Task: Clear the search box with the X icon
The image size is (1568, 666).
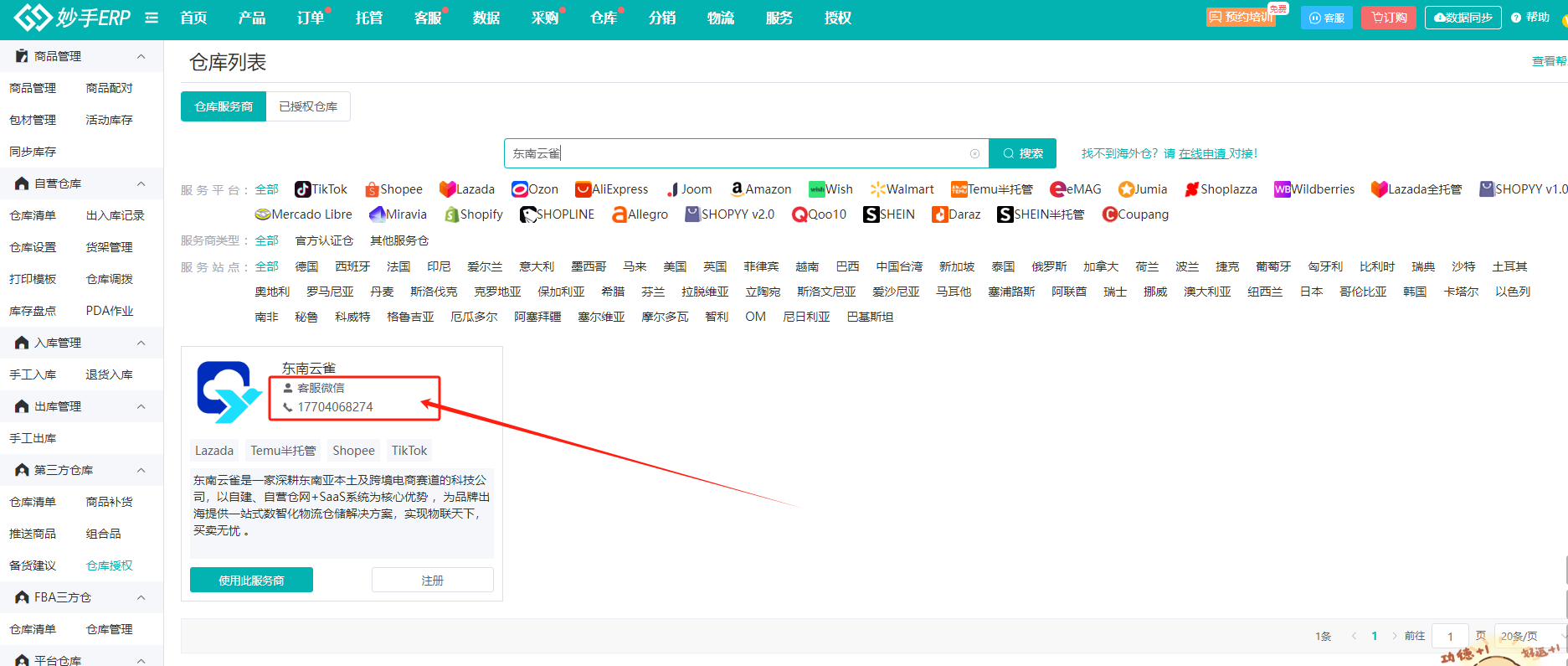Action: pos(974,153)
